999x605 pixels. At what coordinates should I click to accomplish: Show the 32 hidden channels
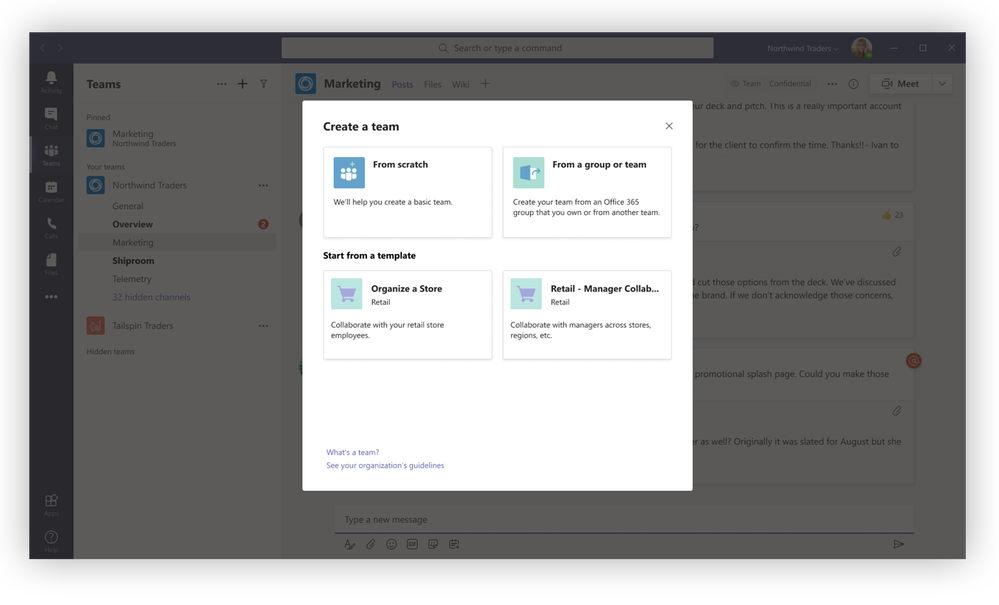[151, 297]
